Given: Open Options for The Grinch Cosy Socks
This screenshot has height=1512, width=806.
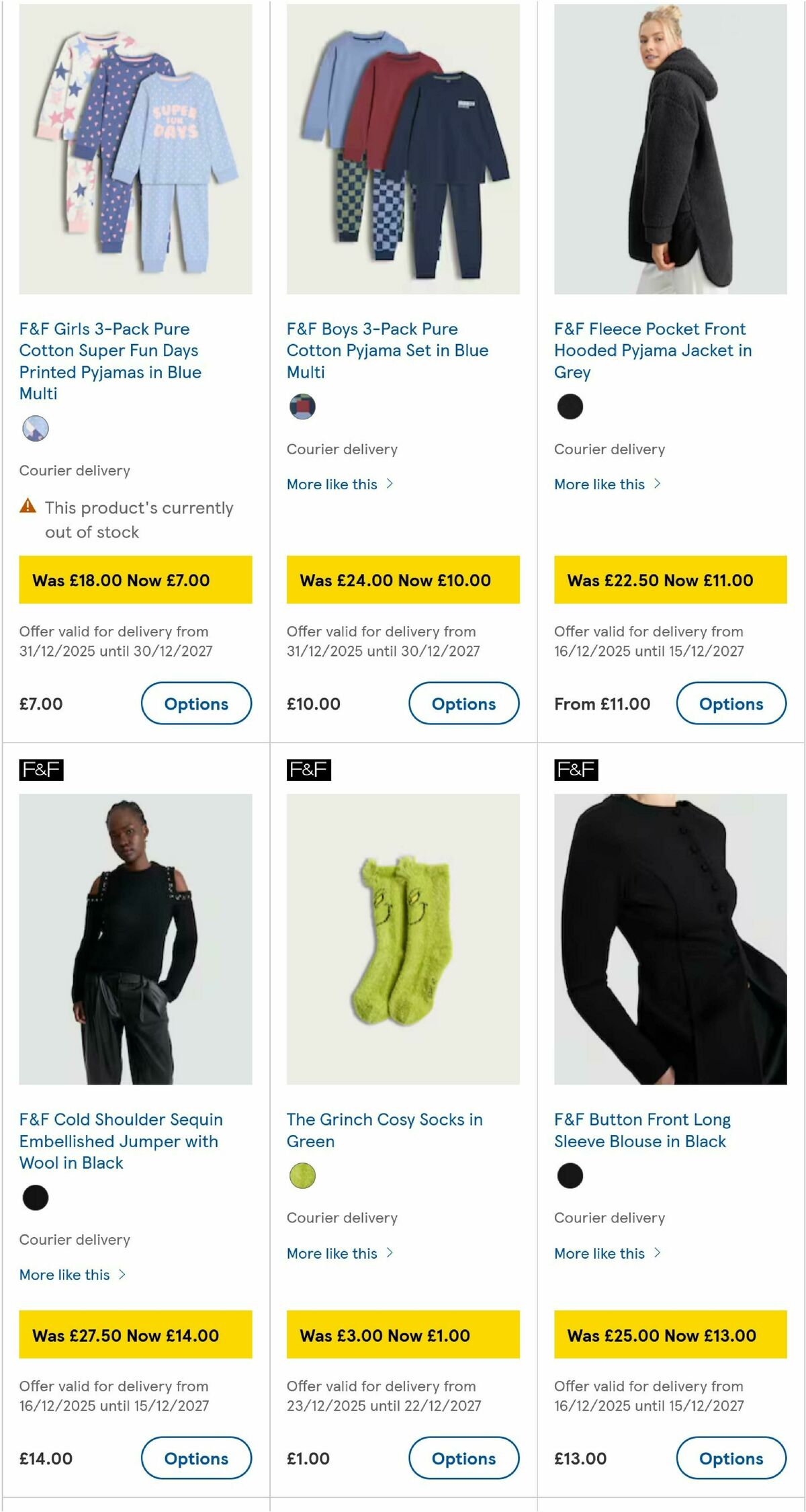Looking at the screenshot, I should (x=463, y=1458).
